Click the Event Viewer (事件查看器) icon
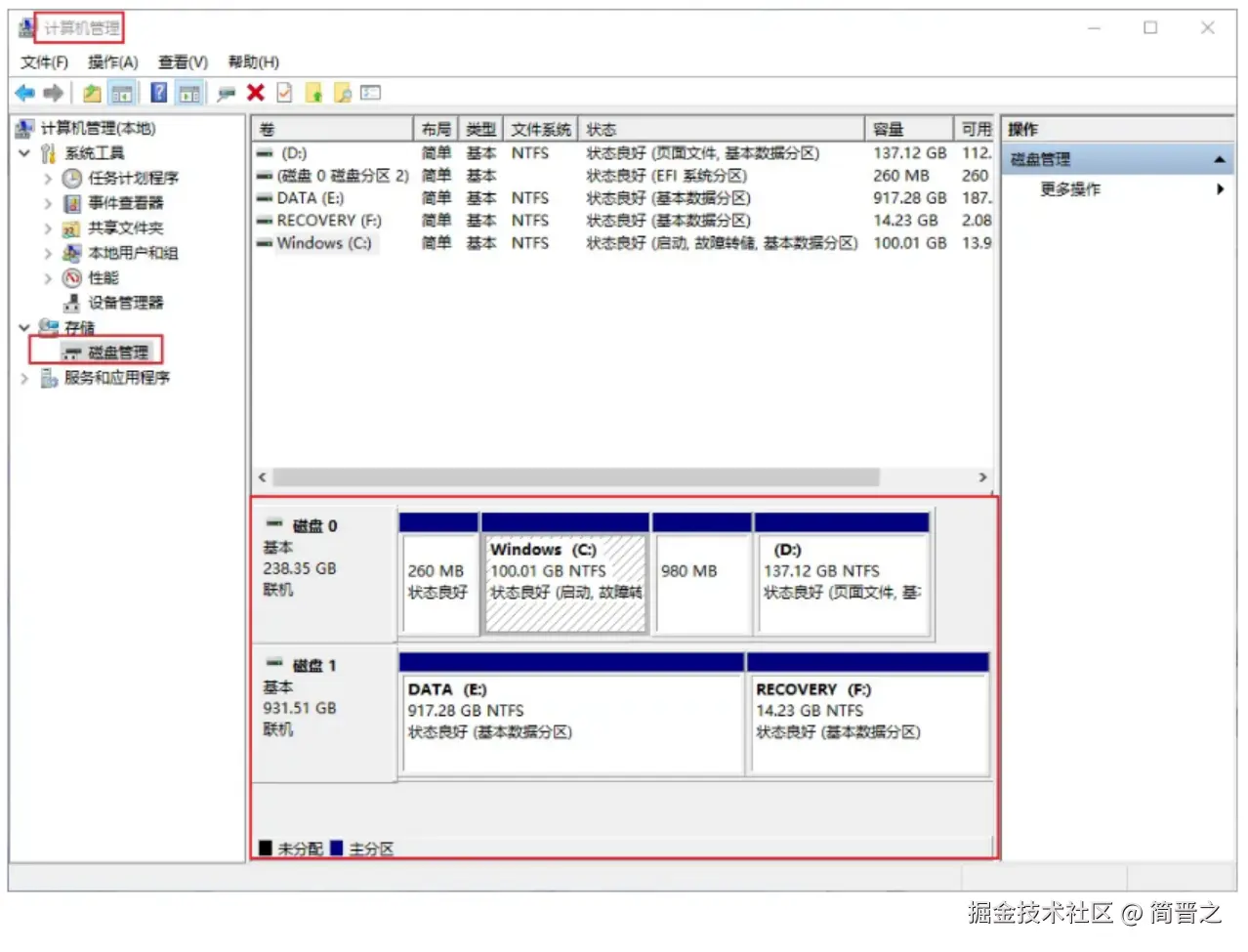The image size is (1248, 952). [72, 203]
